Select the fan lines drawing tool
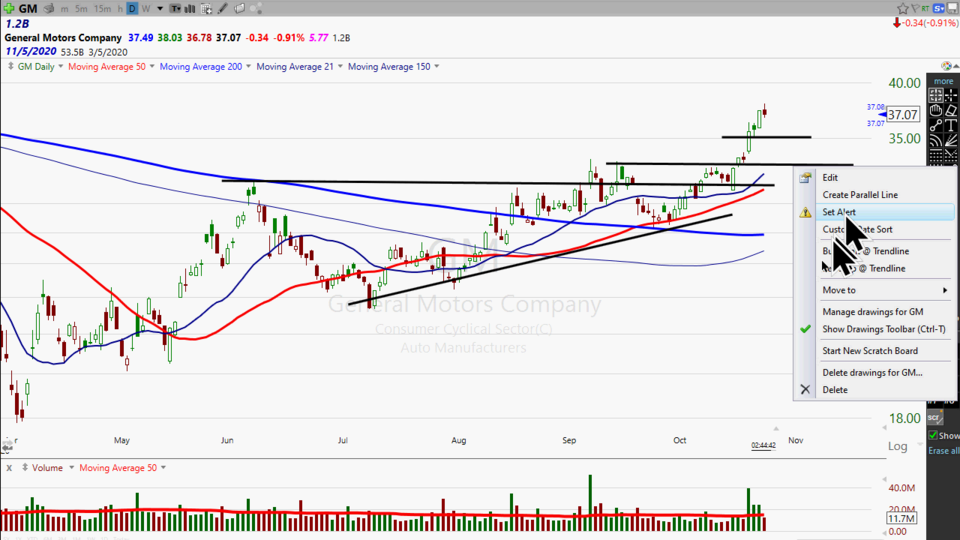960x540 pixels. [951, 141]
